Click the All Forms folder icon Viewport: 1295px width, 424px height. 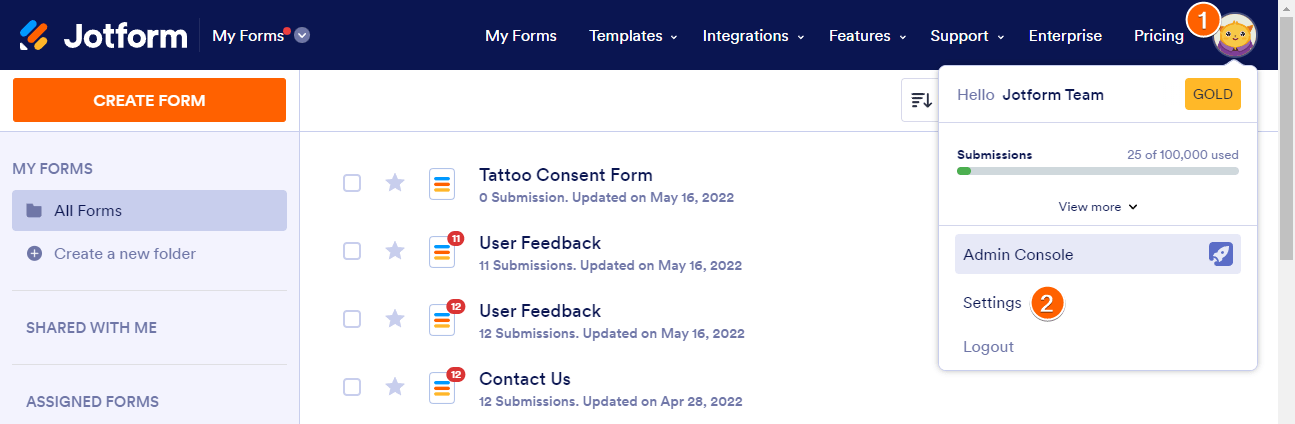click(x=34, y=211)
